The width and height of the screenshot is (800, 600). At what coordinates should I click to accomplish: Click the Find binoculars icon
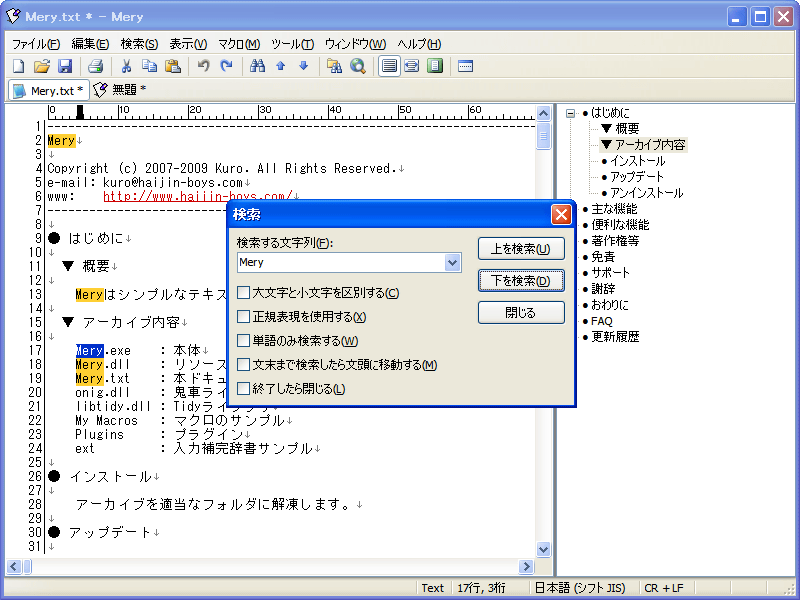(257, 66)
